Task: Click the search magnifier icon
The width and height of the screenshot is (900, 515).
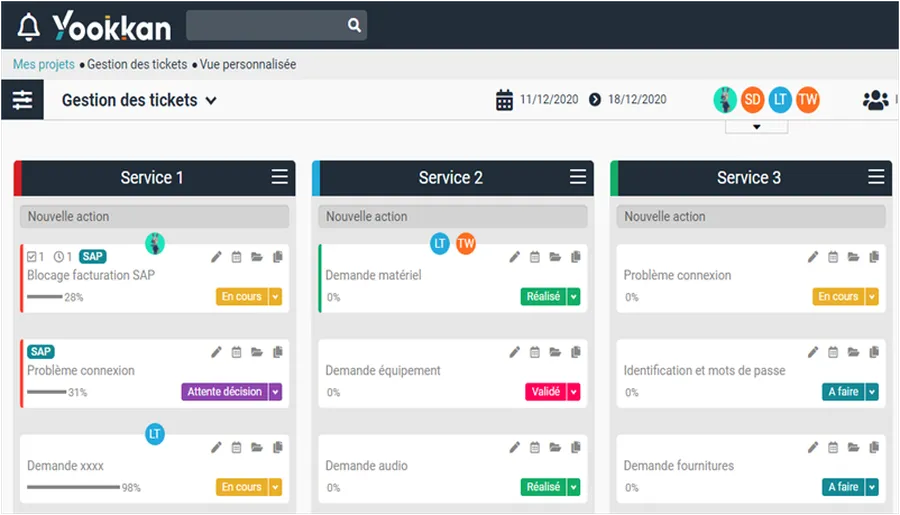Action: [354, 25]
